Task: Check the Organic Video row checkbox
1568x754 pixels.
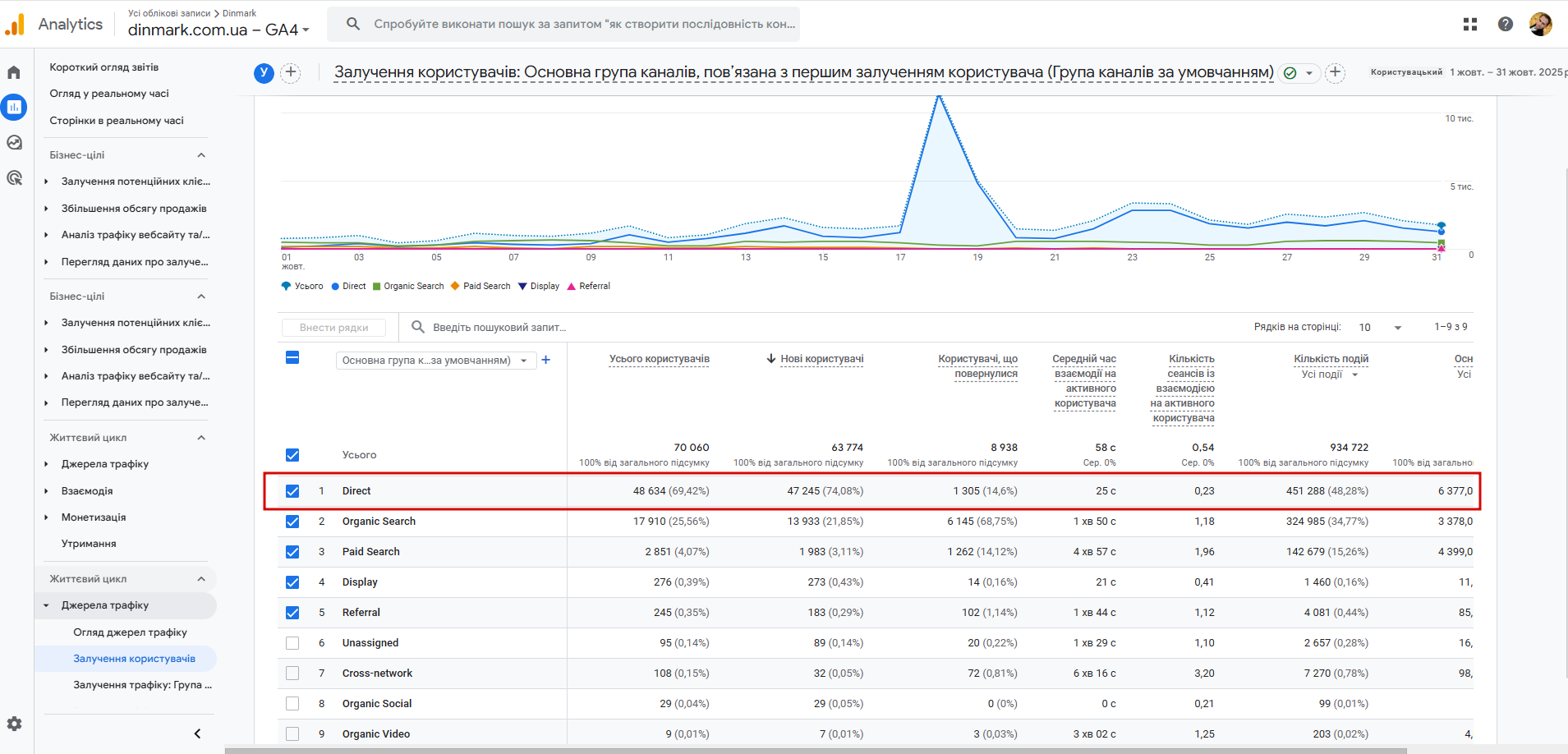Action: [292, 734]
